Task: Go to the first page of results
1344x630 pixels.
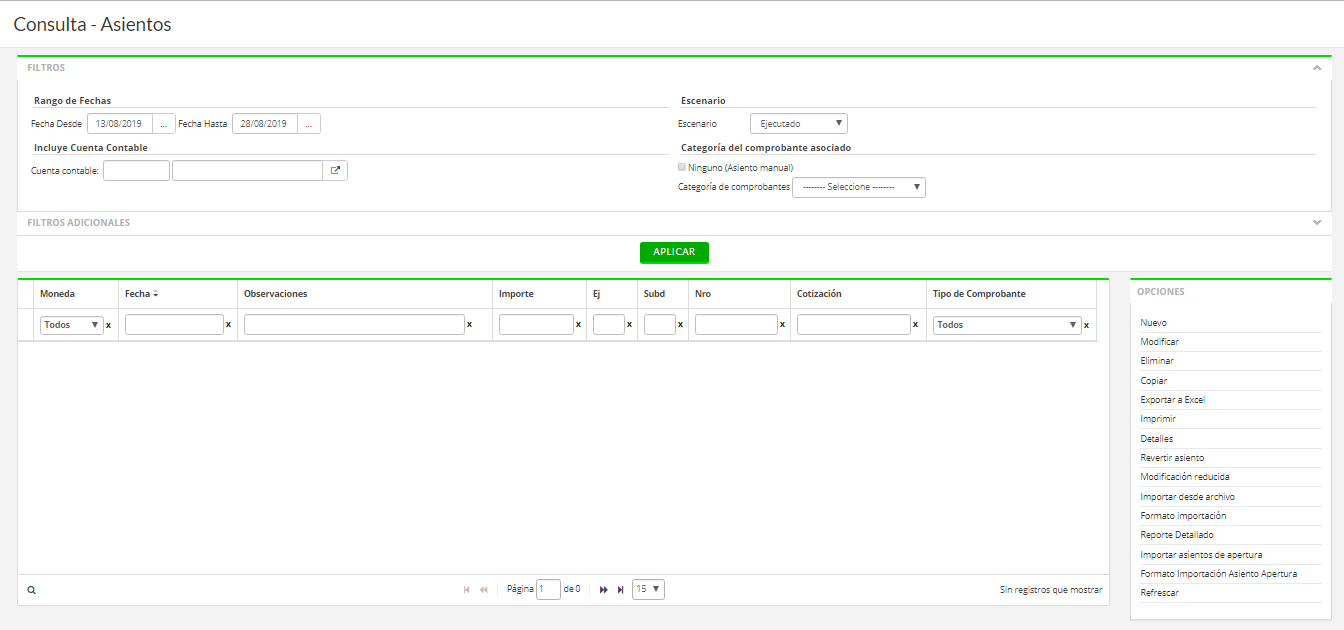Action: pos(467,590)
